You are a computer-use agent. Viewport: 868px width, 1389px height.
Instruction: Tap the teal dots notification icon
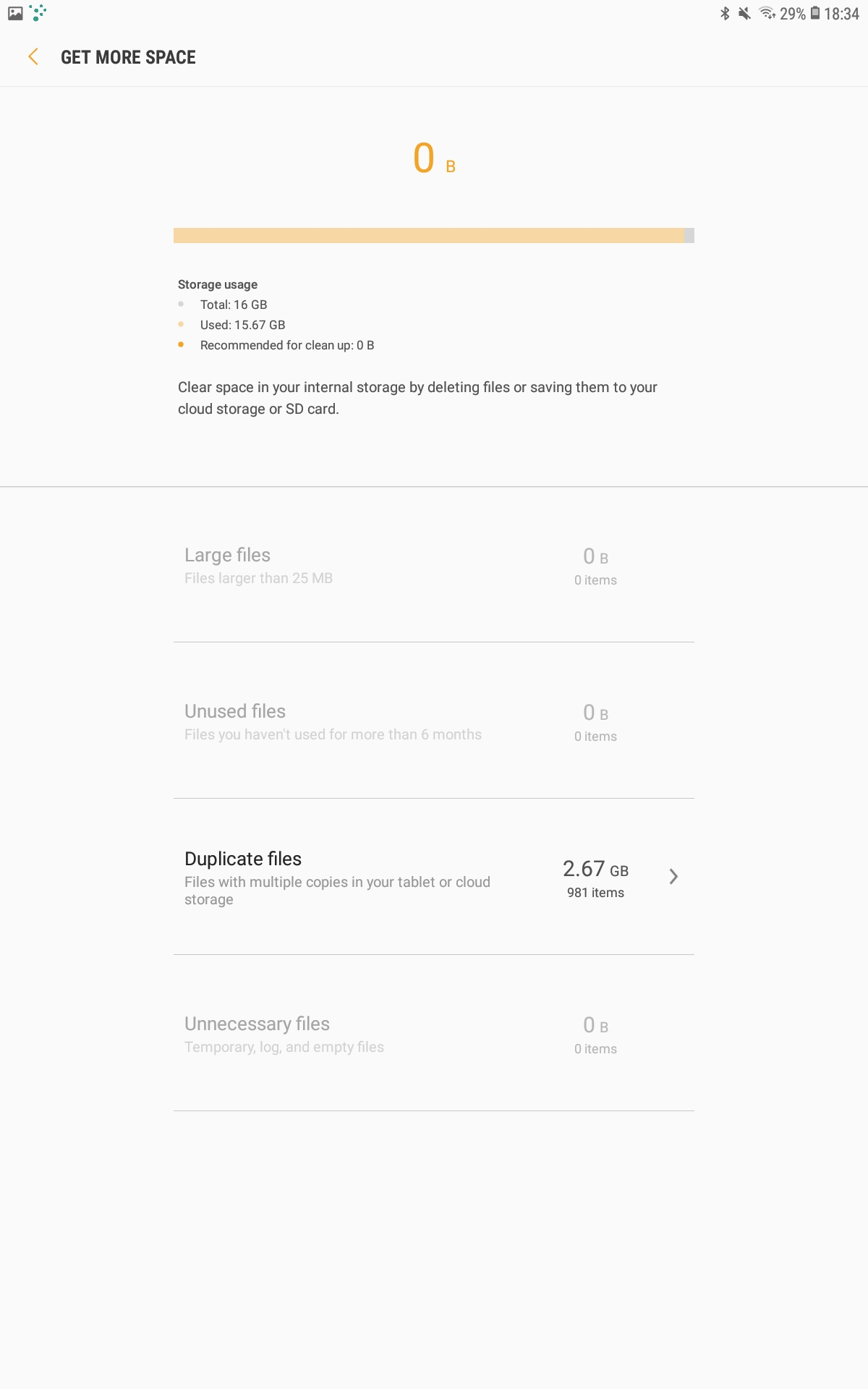pos(38,12)
